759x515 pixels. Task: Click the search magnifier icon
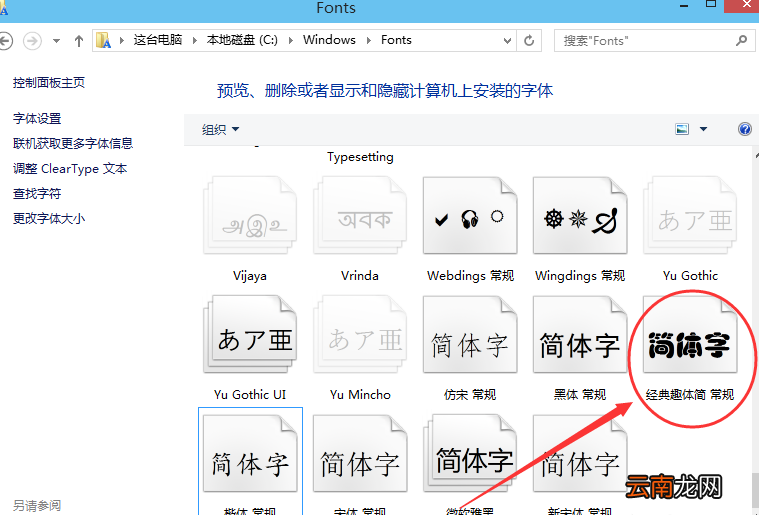click(x=741, y=41)
